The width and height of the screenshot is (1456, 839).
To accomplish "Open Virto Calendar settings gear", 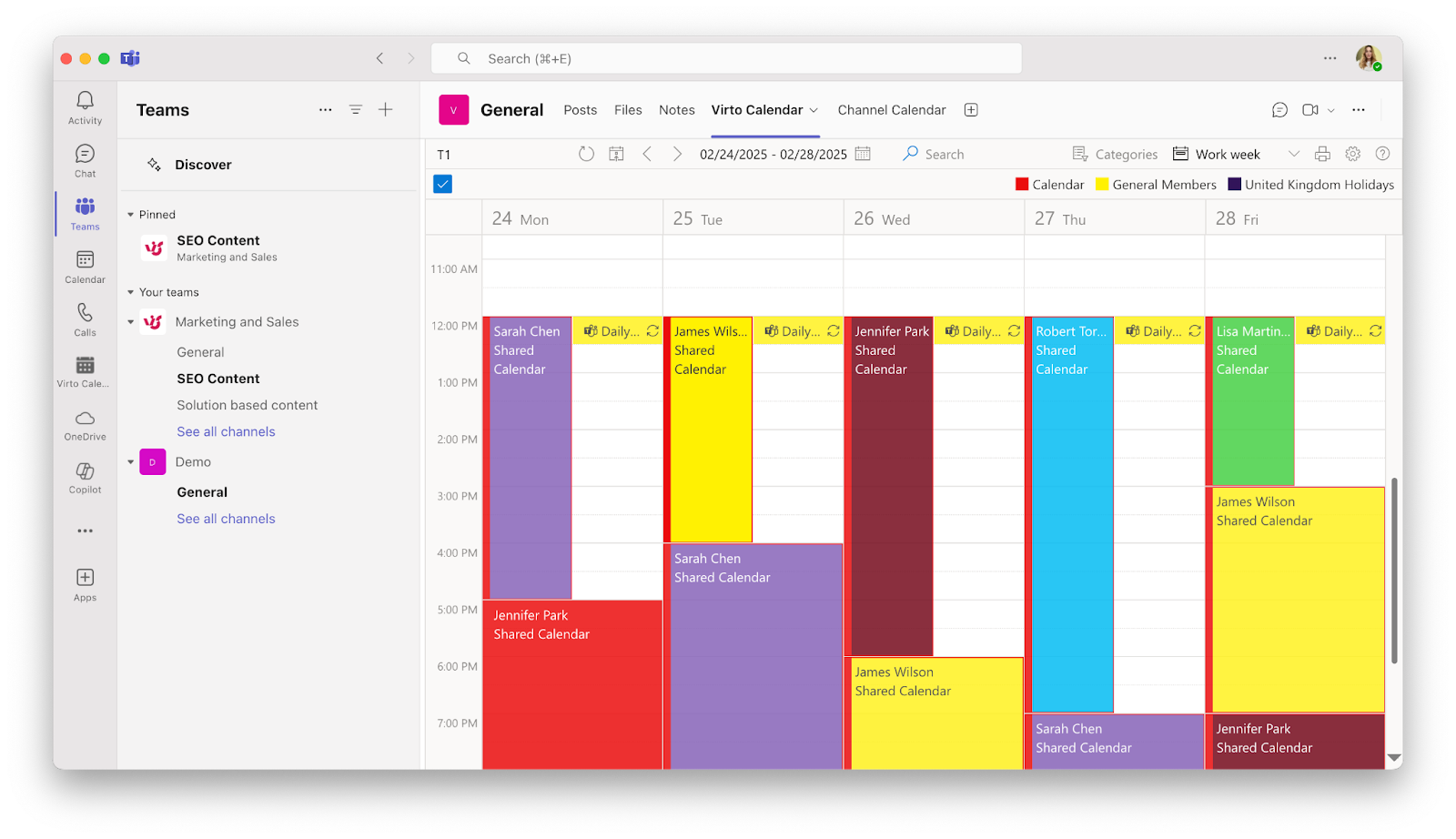I will [x=1352, y=154].
